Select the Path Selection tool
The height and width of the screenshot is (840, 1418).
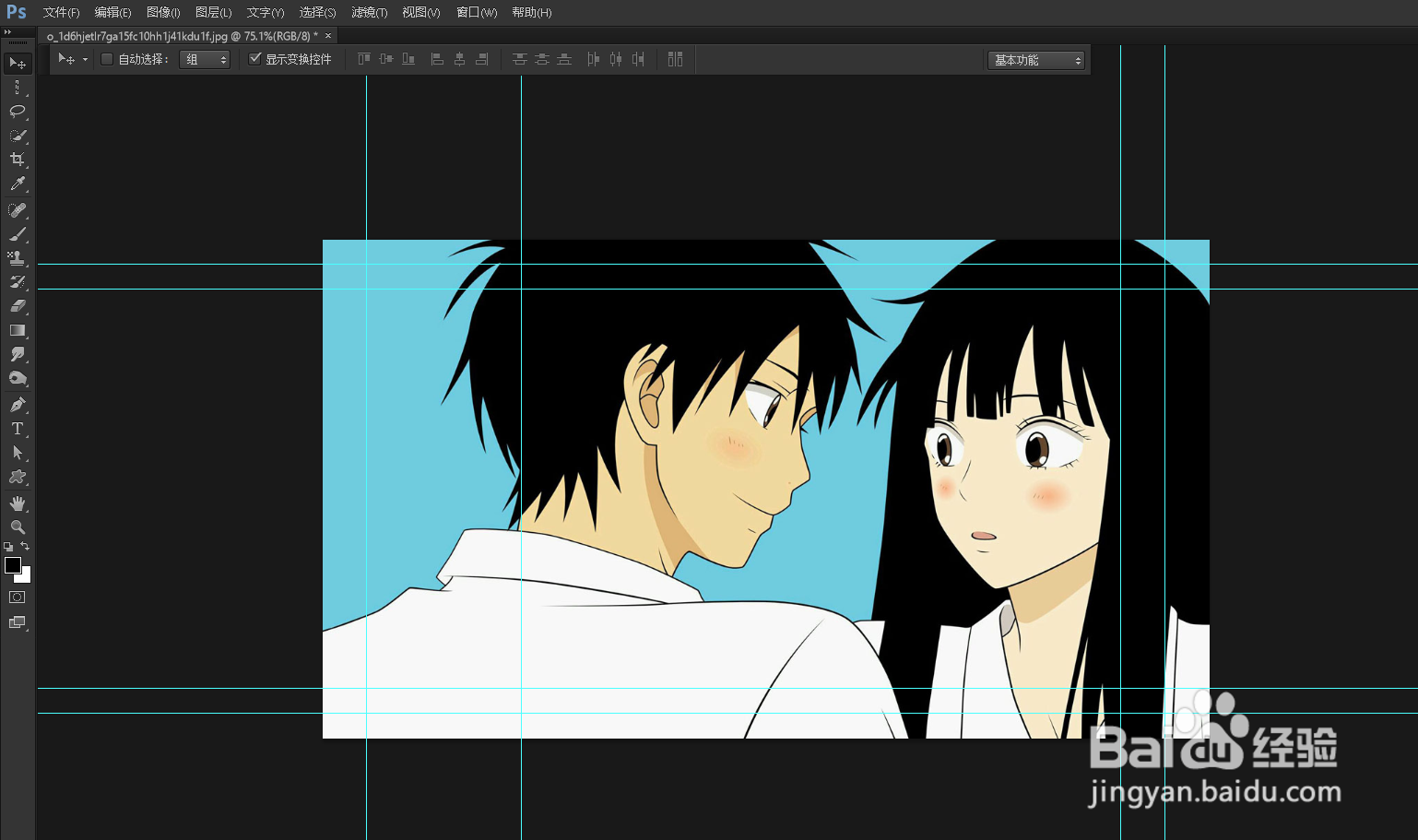[x=18, y=453]
